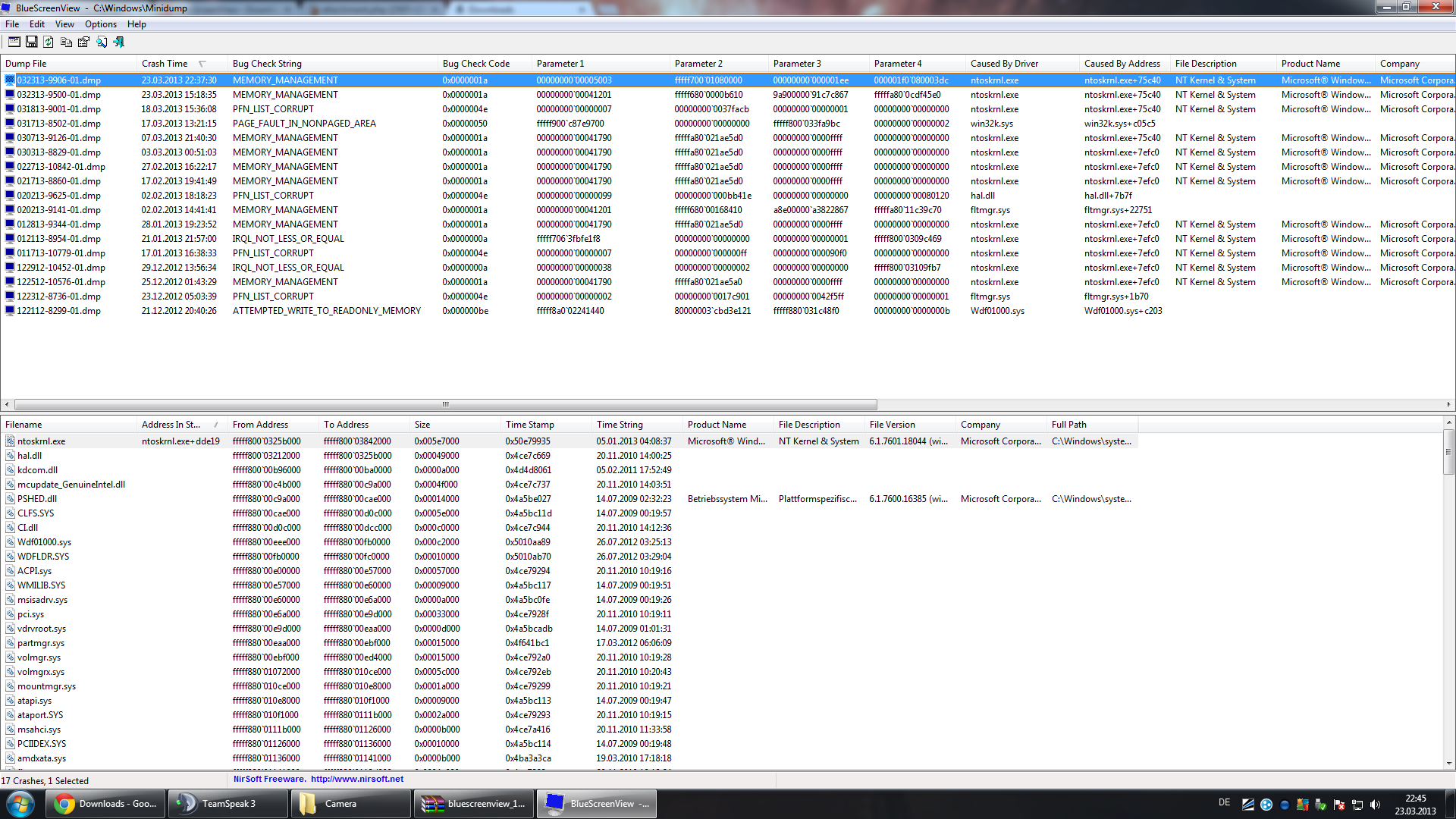This screenshot has height=819, width=1456.
Task: Click the Windows Start button
Action: (x=20, y=804)
